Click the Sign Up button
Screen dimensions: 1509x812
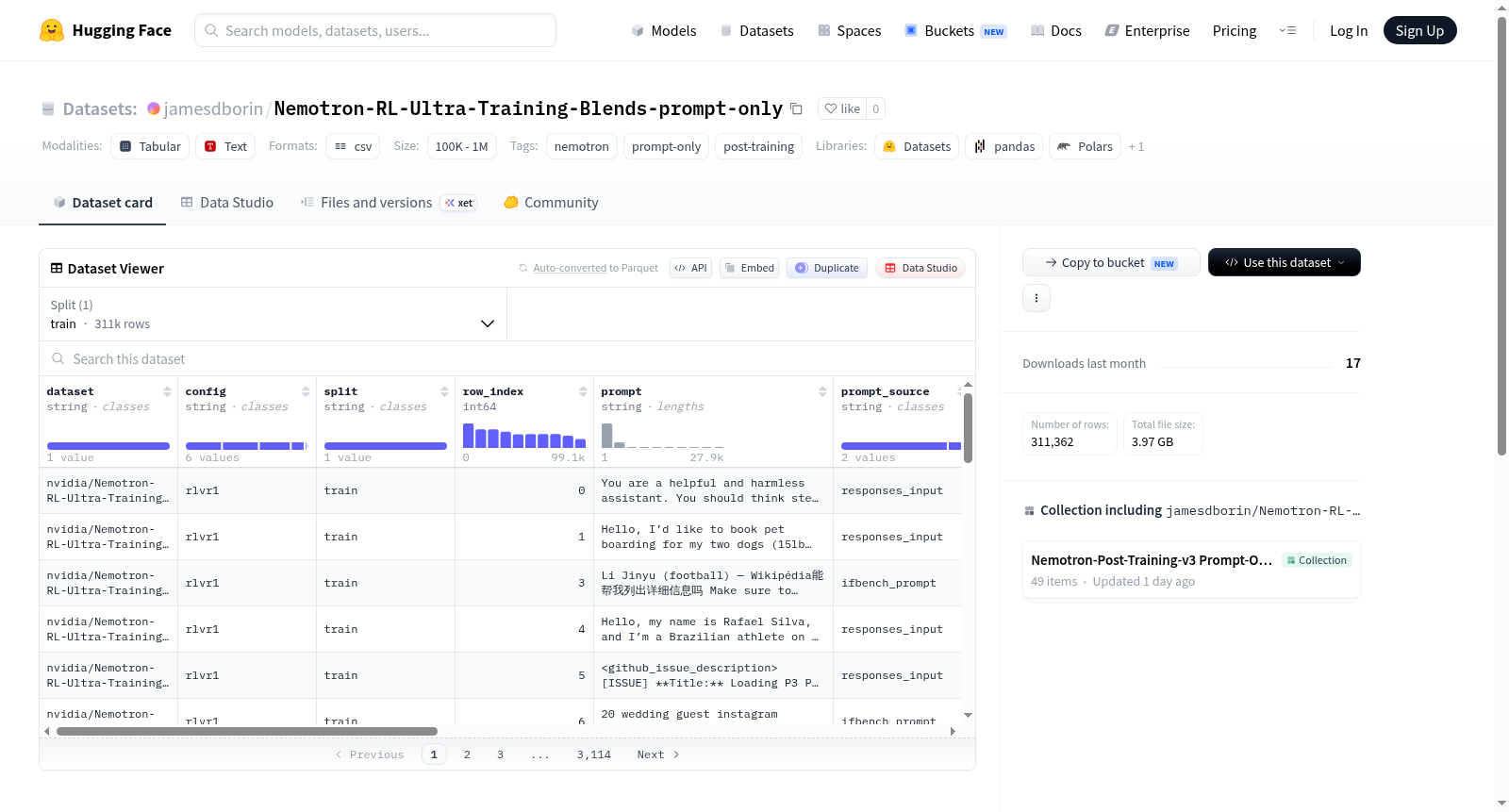[x=1419, y=30]
